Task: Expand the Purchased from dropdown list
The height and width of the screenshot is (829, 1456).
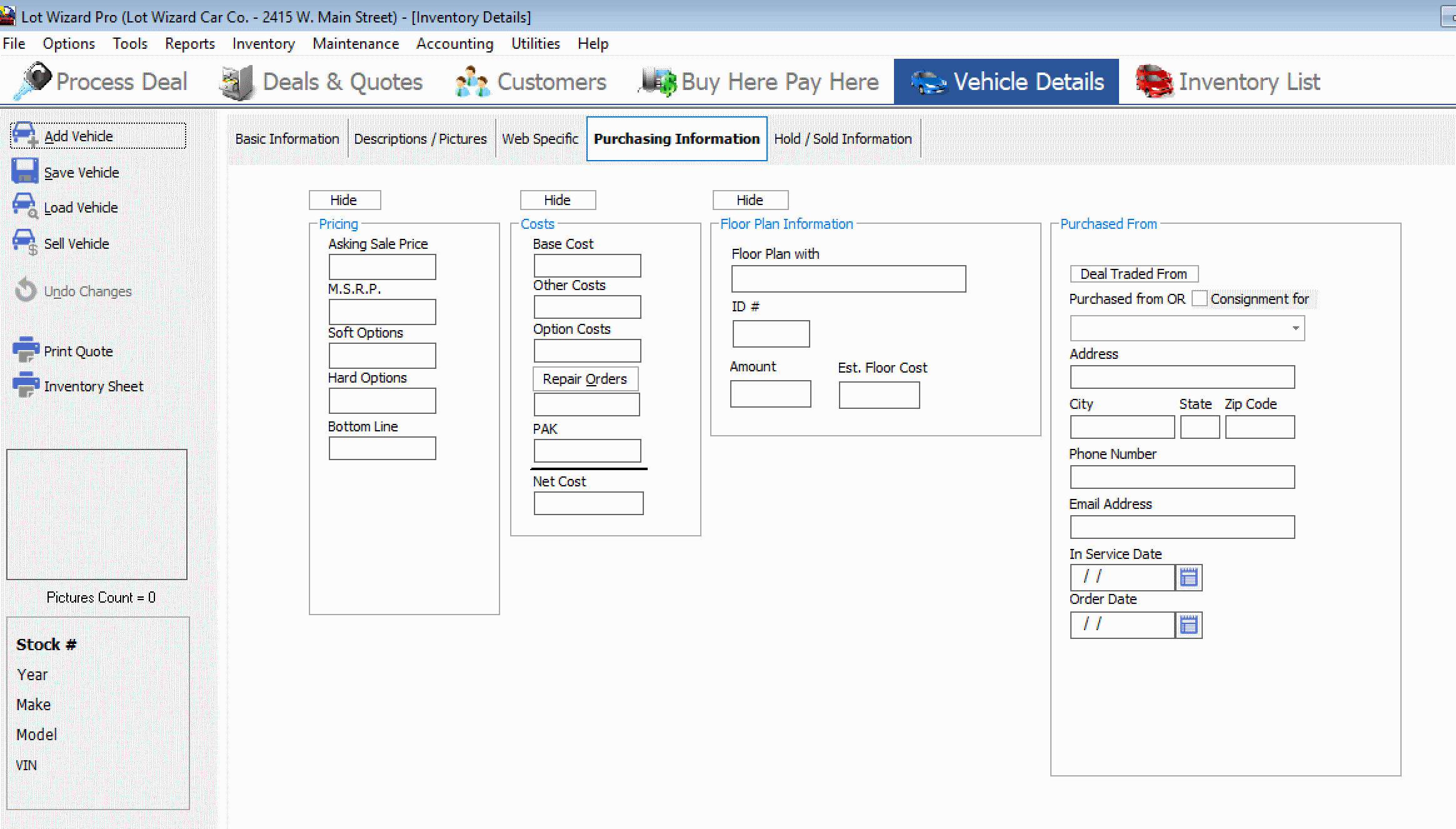Action: click(x=1295, y=328)
